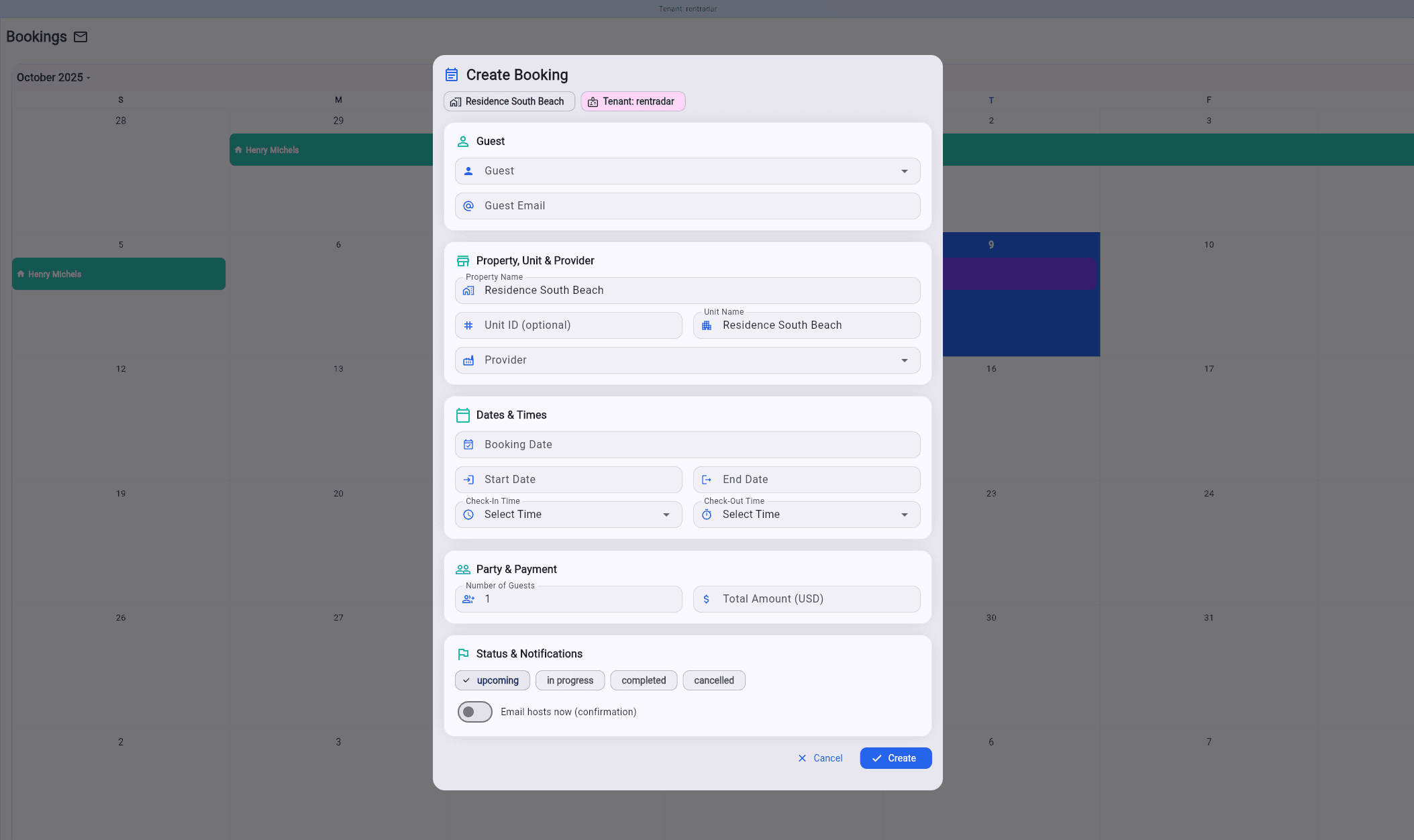Open the Check-Out Time selector

806,515
